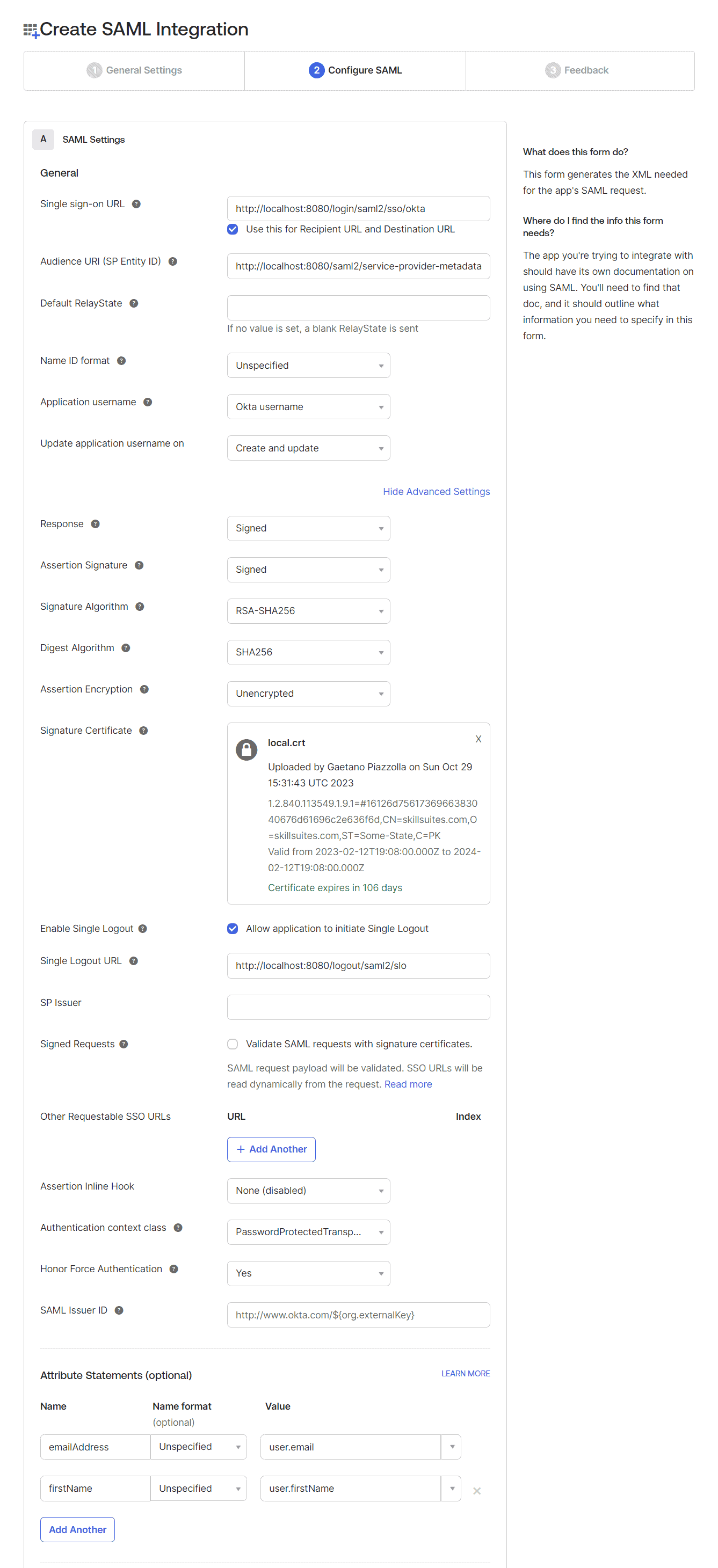The image size is (718, 1568).
Task: Open help for Single sign-on URL
Action: (137, 204)
